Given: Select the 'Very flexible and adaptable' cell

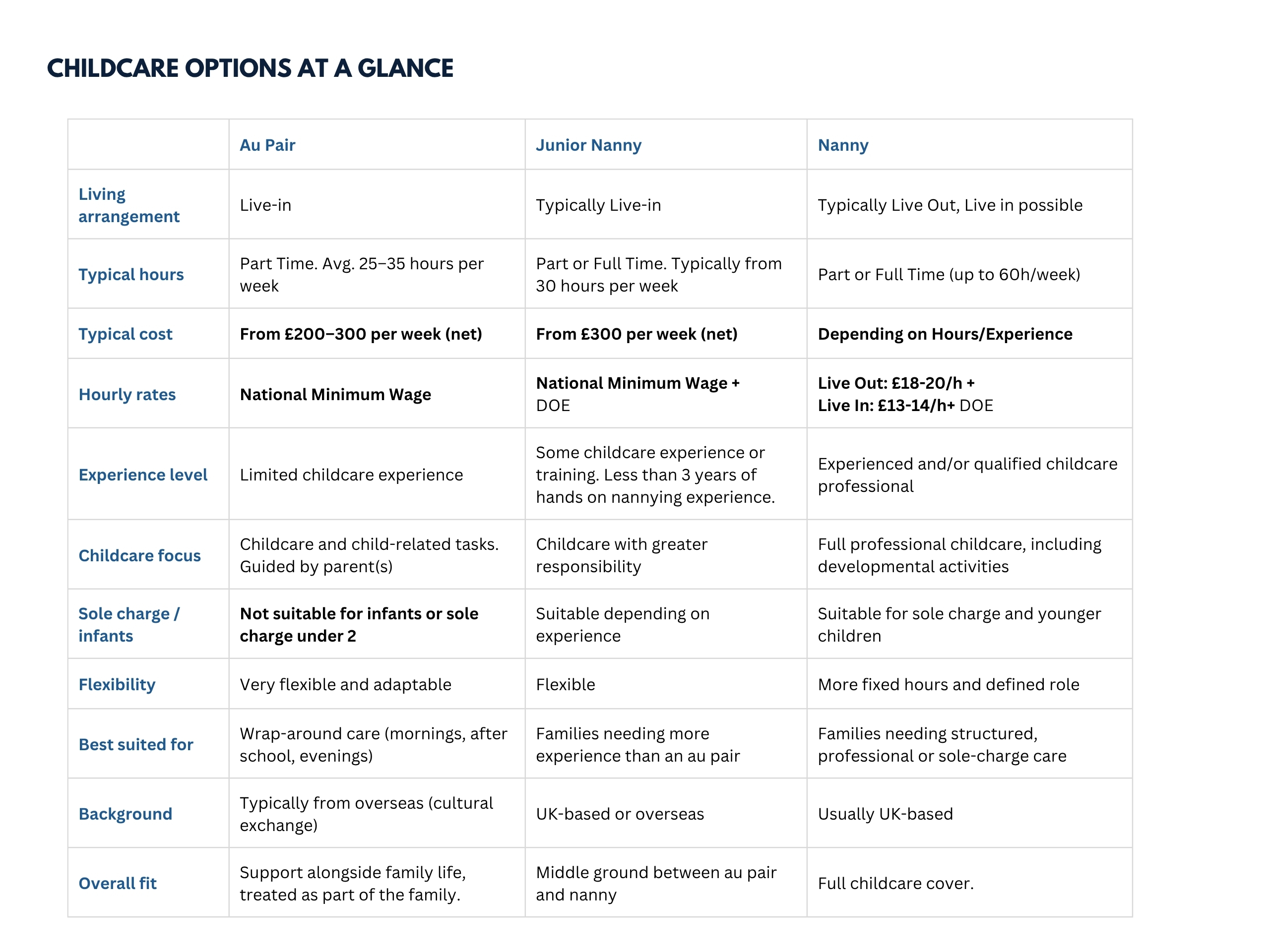Looking at the screenshot, I should click(x=346, y=685).
